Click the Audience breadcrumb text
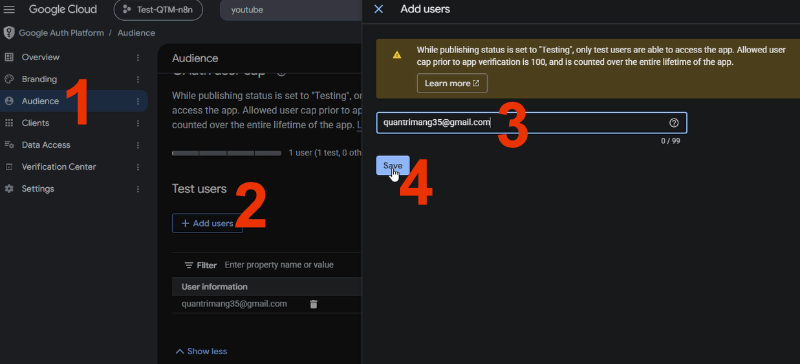The height and width of the screenshot is (364, 800). point(136,33)
